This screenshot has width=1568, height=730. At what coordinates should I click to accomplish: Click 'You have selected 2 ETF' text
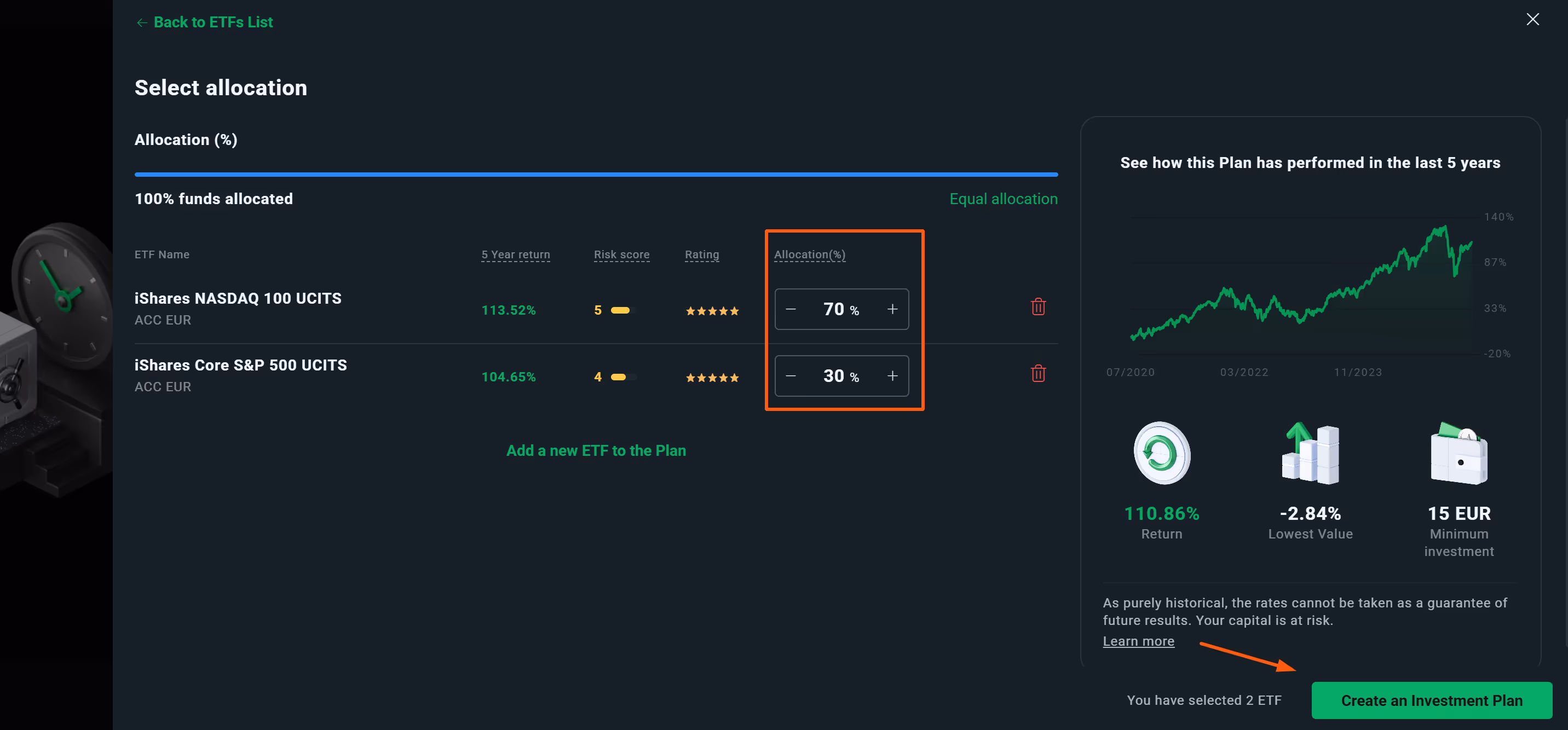[x=1203, y=701]
